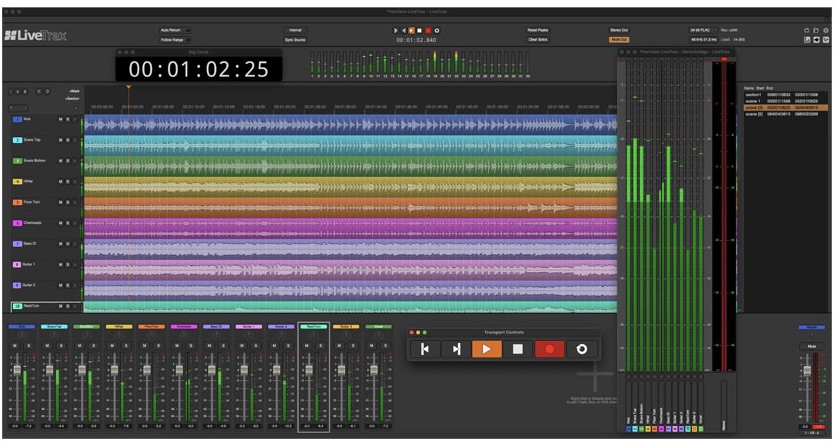Click the open session folder icon at the top right
The height and width of the screenshot is (445, 838).
click(x=816, y=30)
